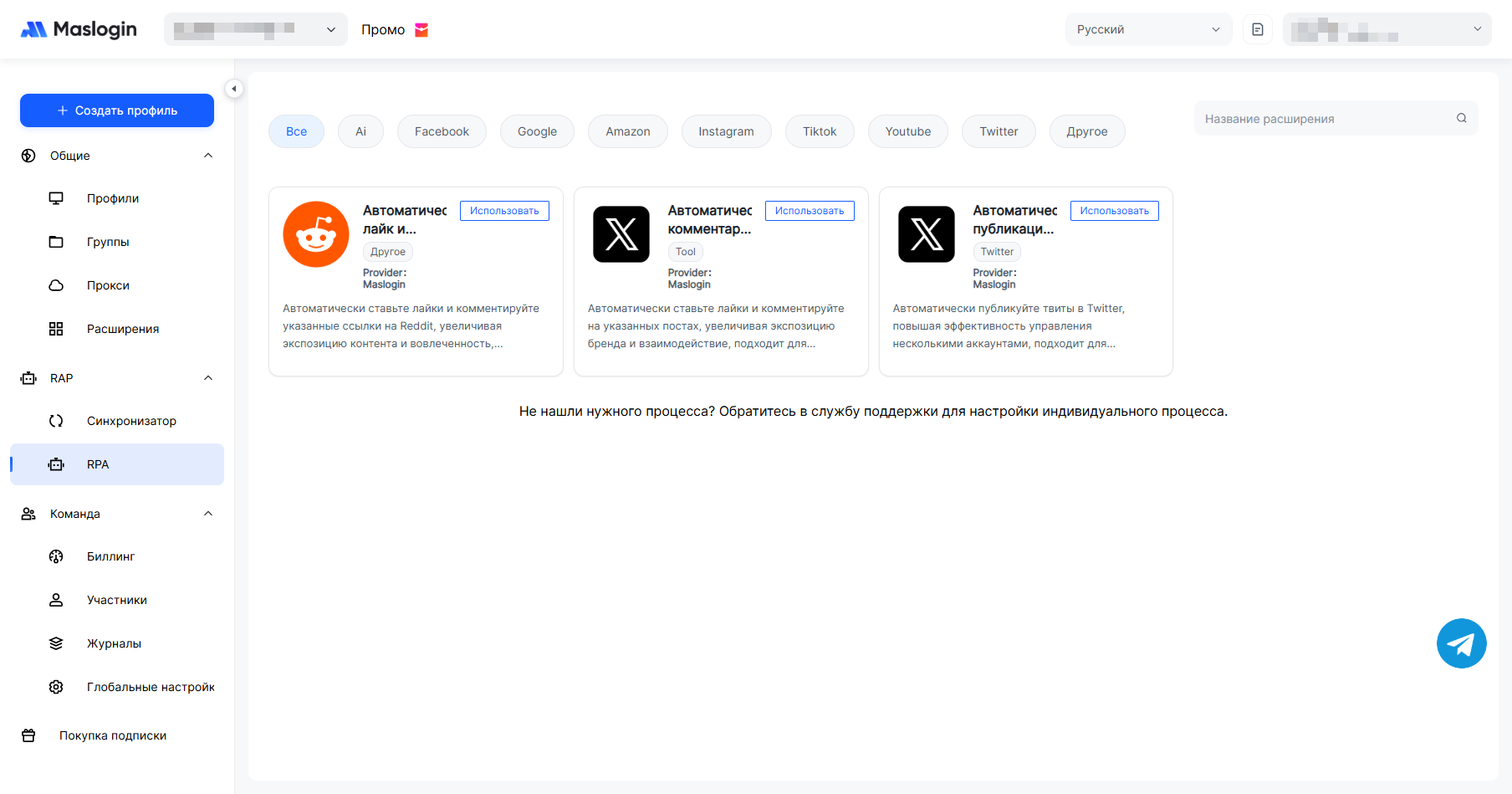Open Прокси in the sidebar

tap(108, 285)
